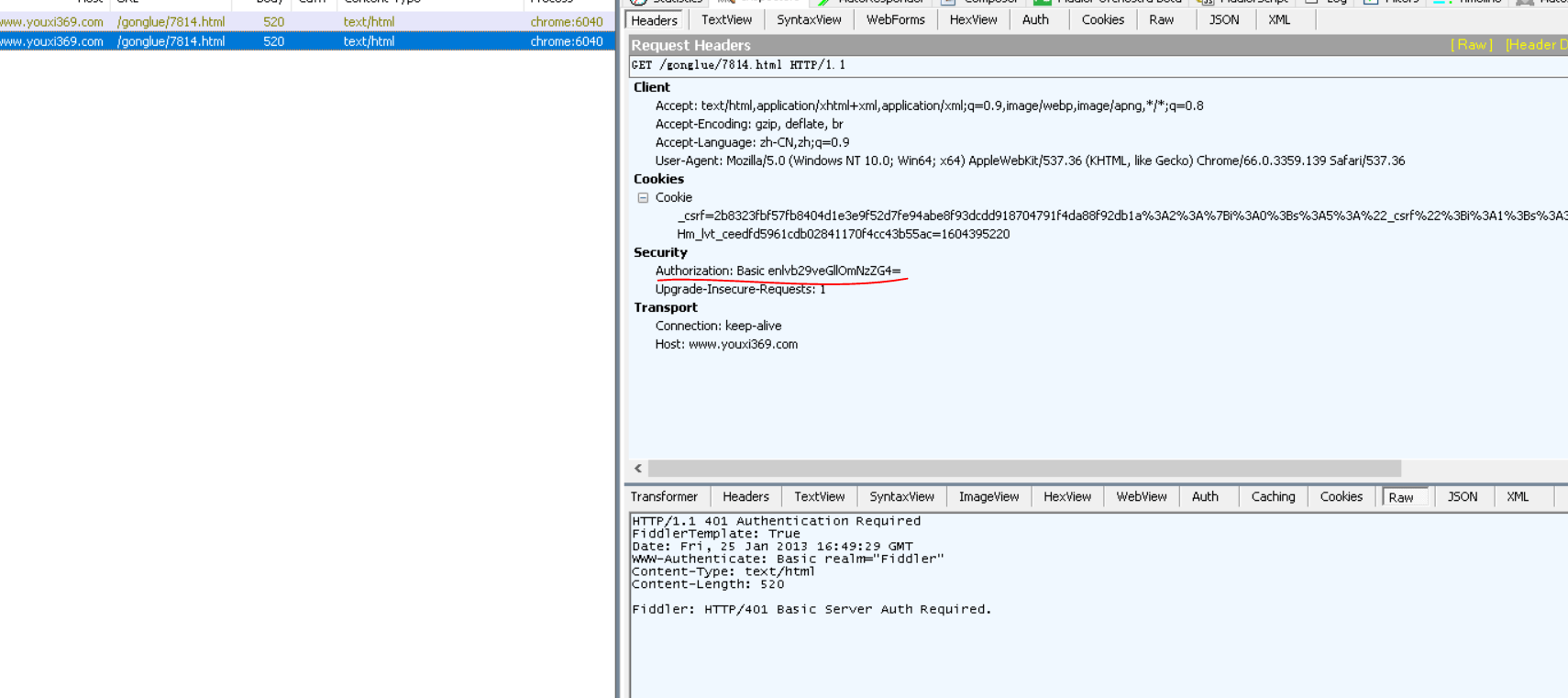Switch to the request JSON tab
The image size is (1568, 698).
(1223, 20)
